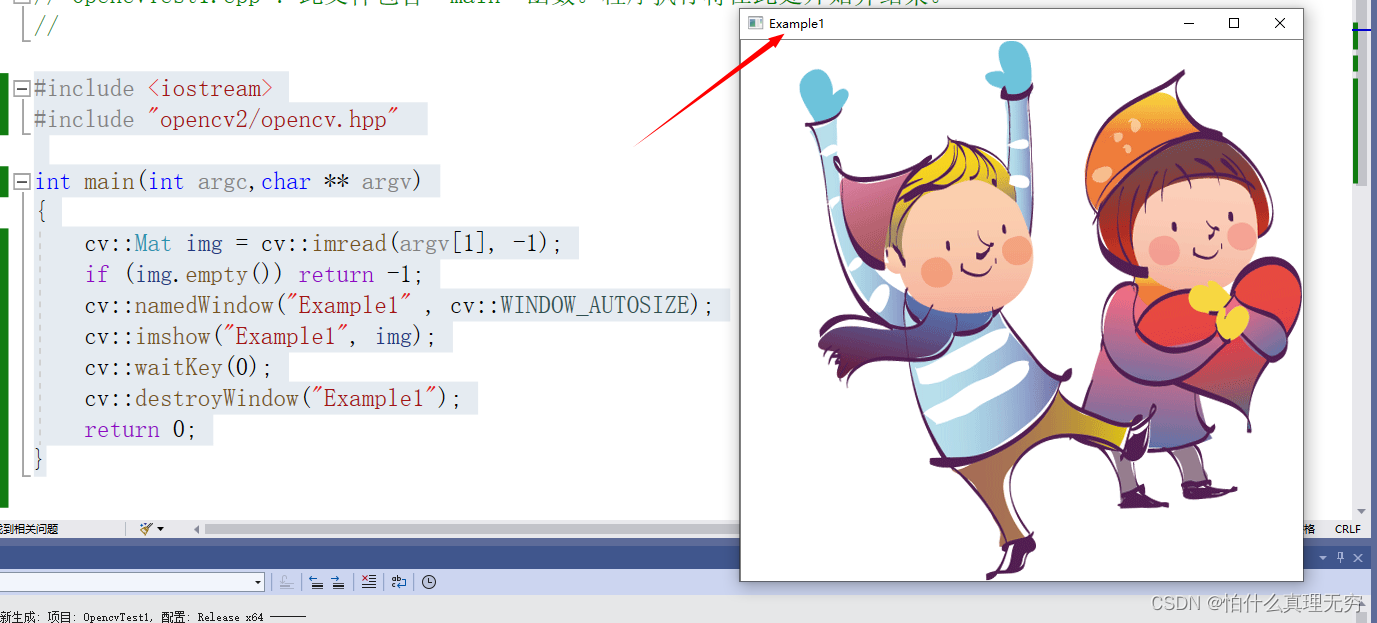The width and height of the screenshot is (1377, 623).
Task: Close the output panel
Action: click(x=1357, y=558)
